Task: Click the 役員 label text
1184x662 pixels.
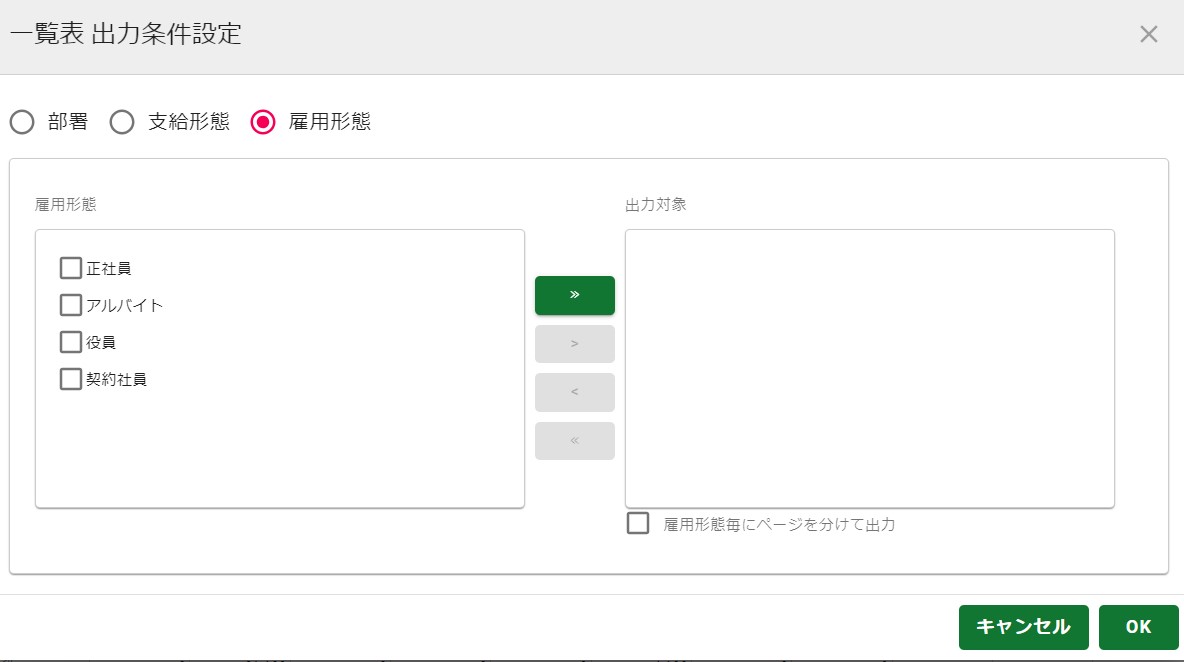Action: pyautogui.click(x=101, y=343)
